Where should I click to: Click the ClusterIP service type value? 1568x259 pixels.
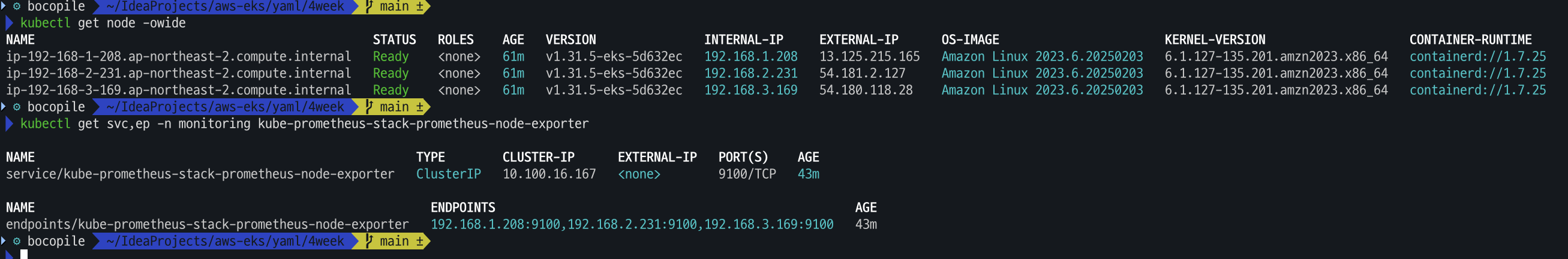pos(448,174)
